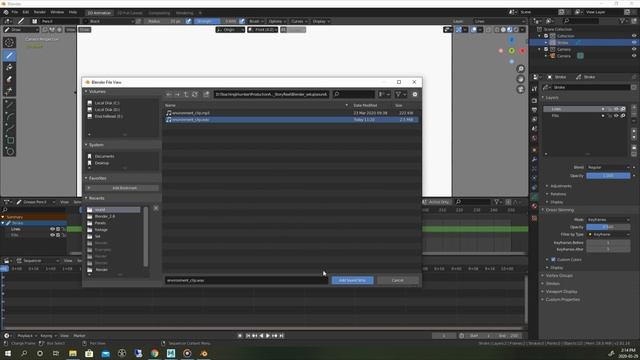Select the Erase tool
This screenshot has height=360, width=640.
tap(9, 79)
